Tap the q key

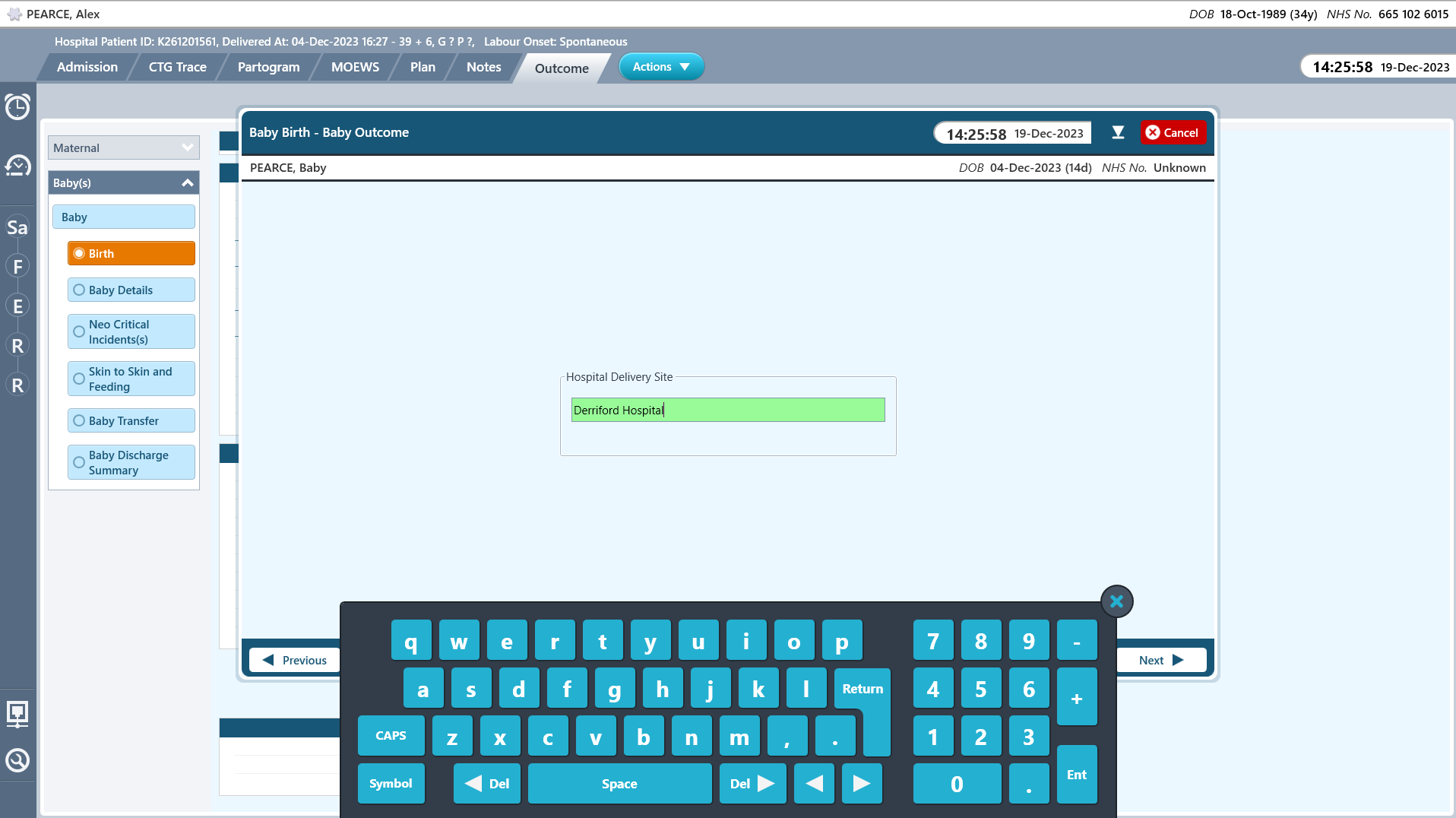[x=411, y=641]
